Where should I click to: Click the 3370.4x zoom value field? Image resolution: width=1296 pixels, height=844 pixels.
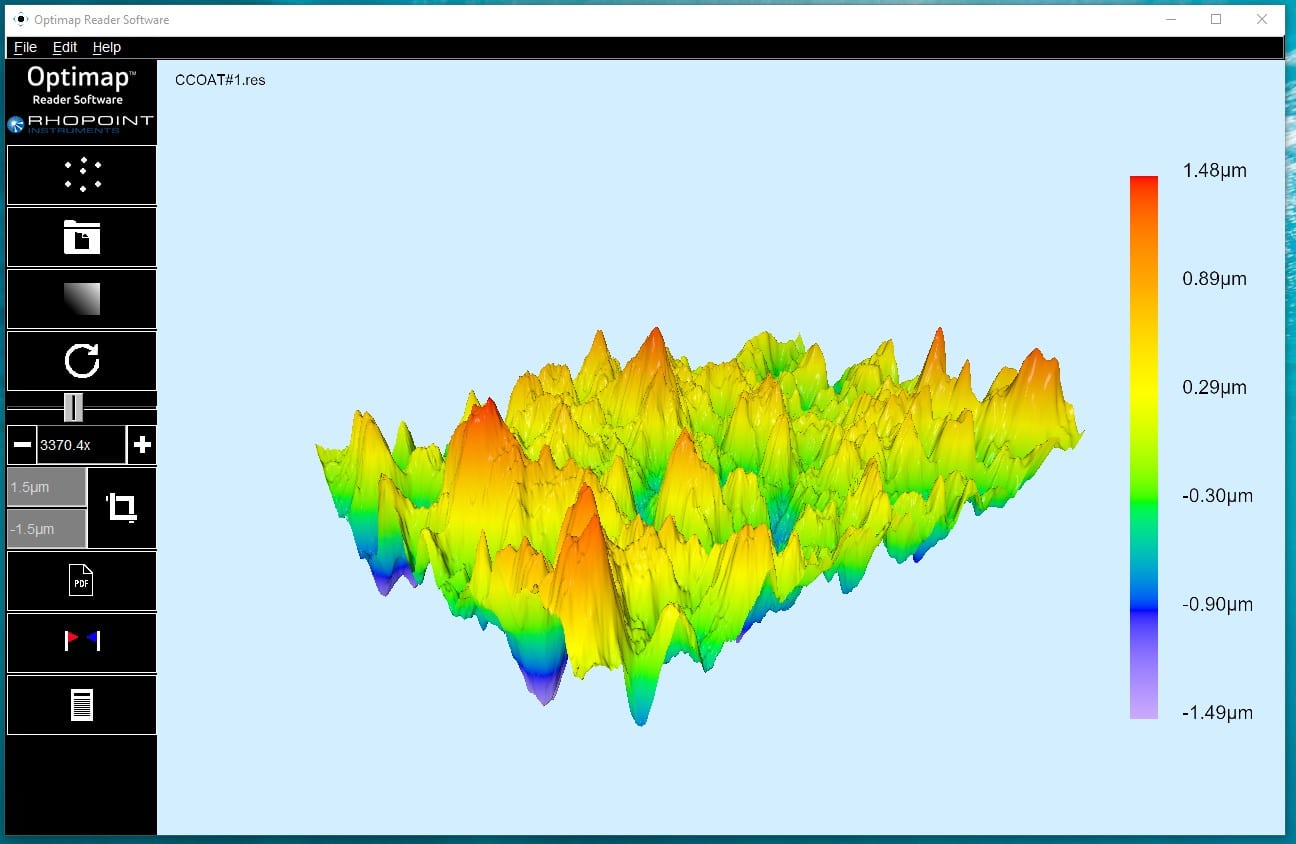[x=81, y=445]
